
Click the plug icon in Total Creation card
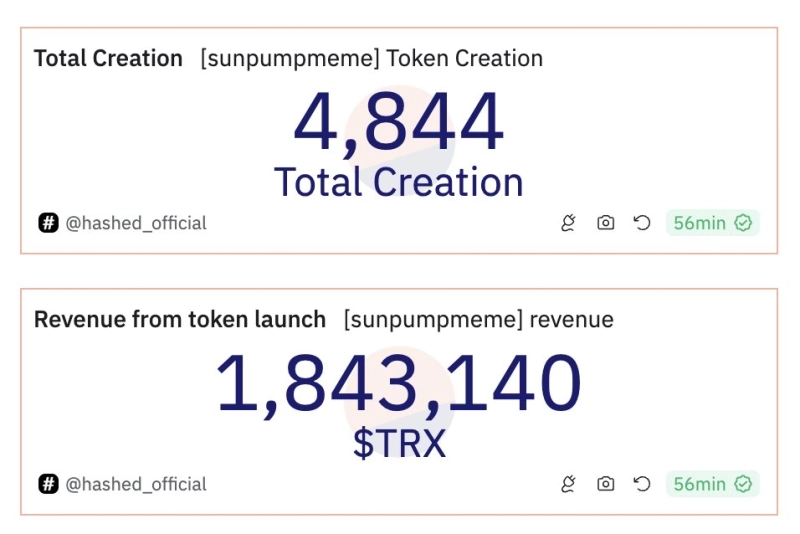[x=568, y=223]
